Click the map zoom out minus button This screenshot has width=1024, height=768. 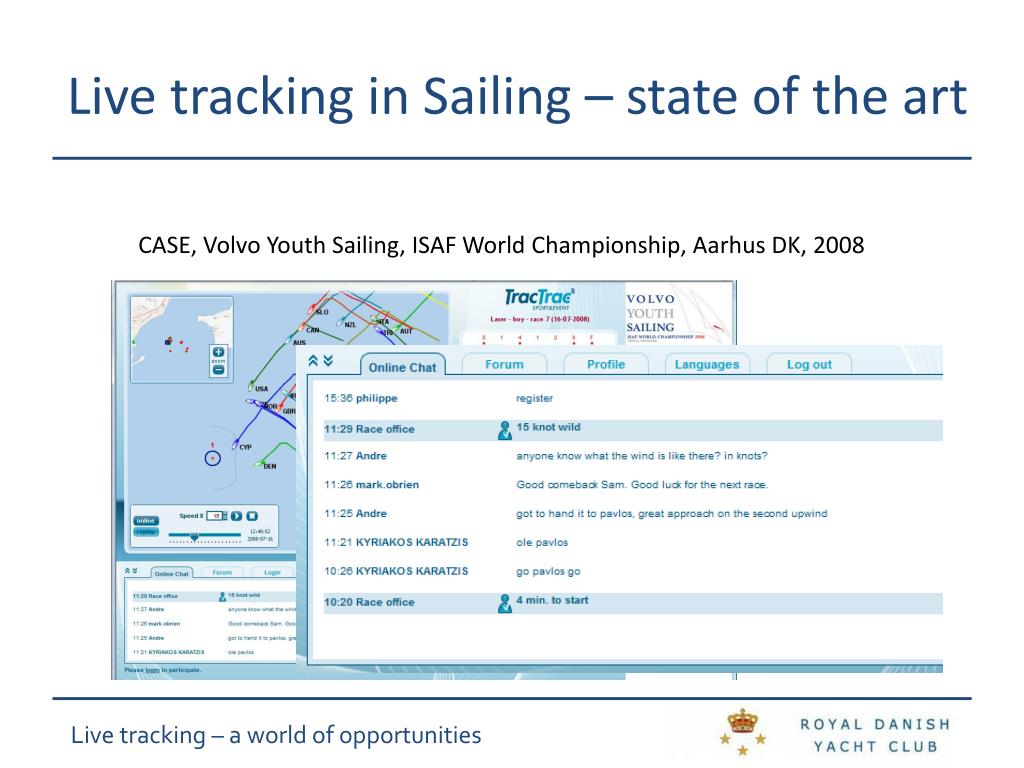click(x=218, y=370)
